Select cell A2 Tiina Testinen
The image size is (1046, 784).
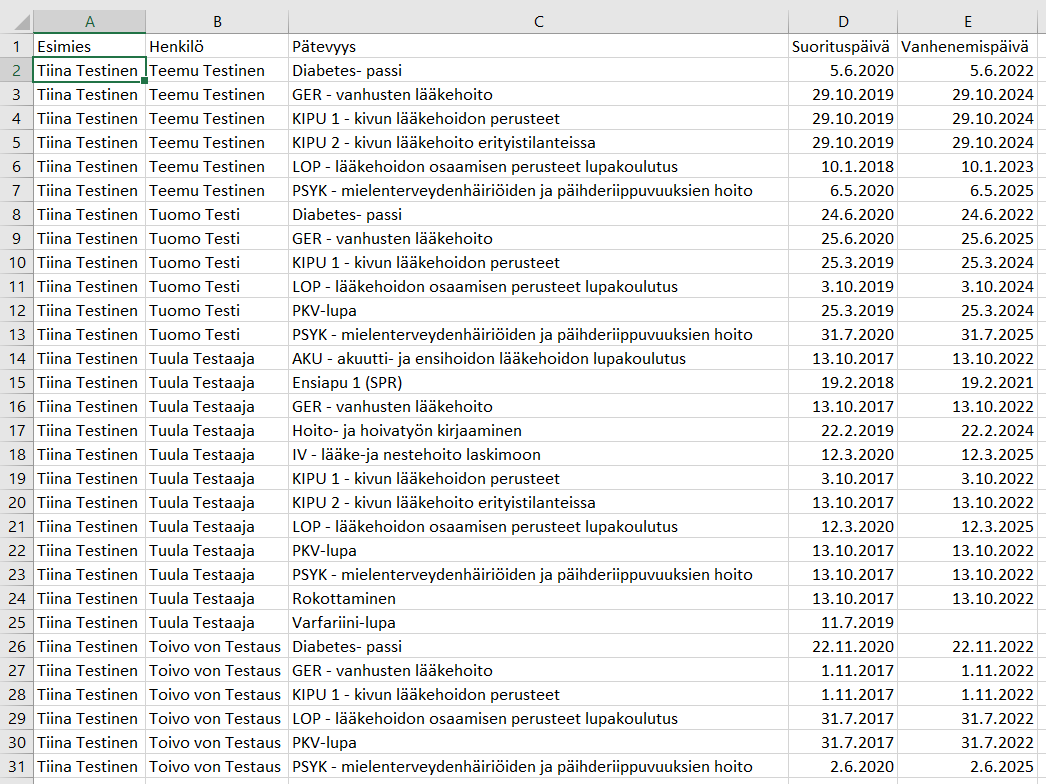[x=89, y=70]
